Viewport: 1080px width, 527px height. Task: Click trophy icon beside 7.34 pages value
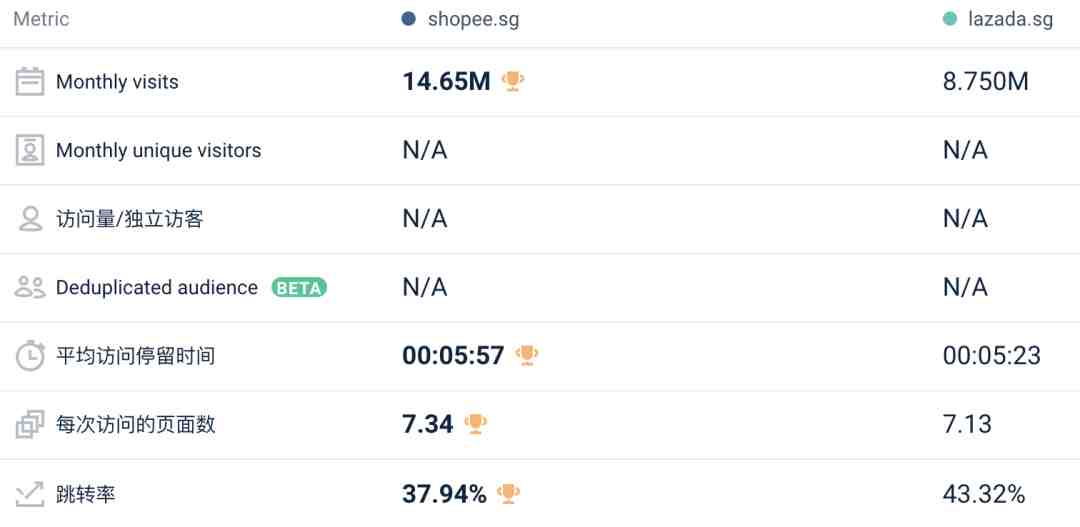(476, 424)
